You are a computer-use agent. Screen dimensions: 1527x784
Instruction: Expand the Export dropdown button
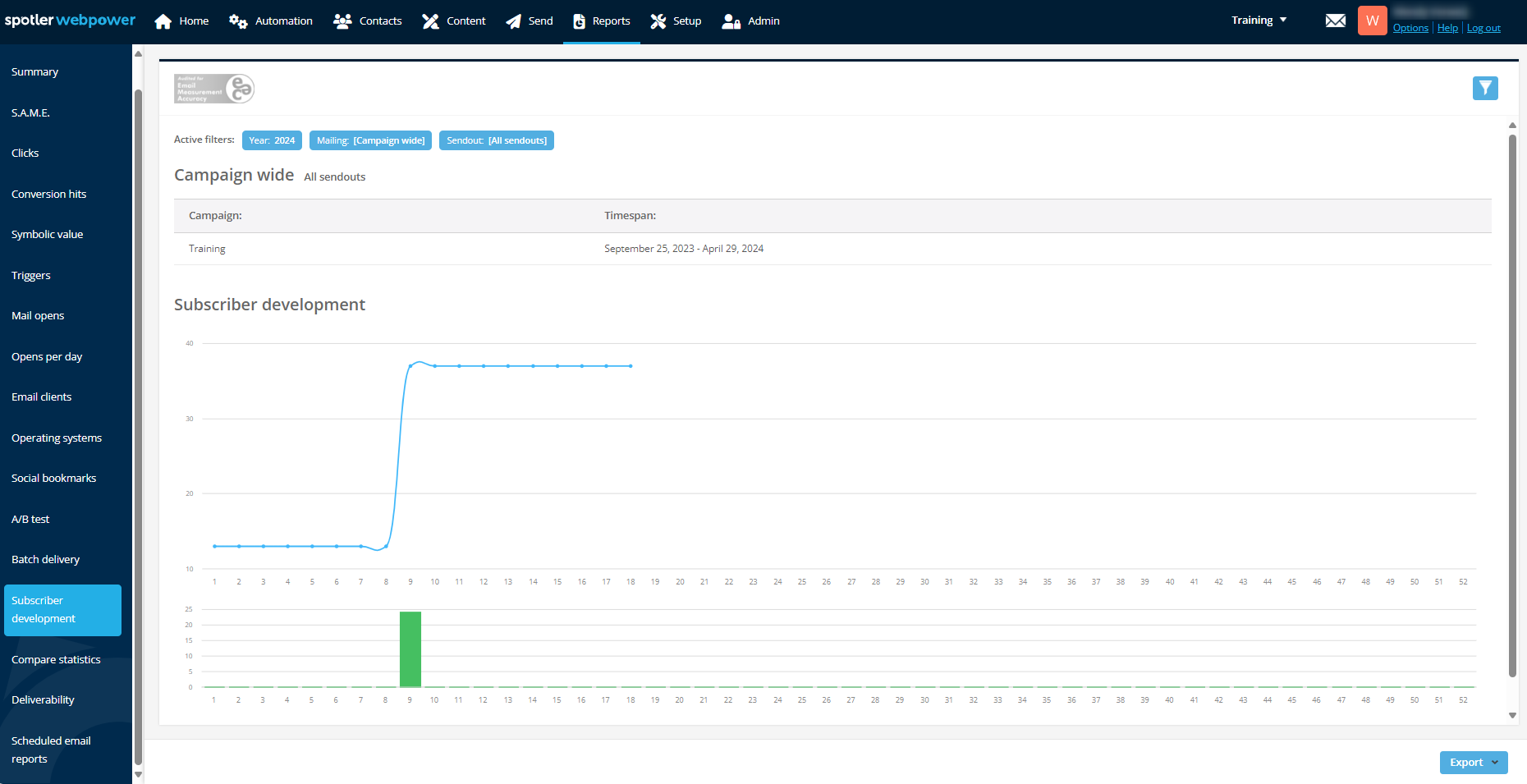1474,763
